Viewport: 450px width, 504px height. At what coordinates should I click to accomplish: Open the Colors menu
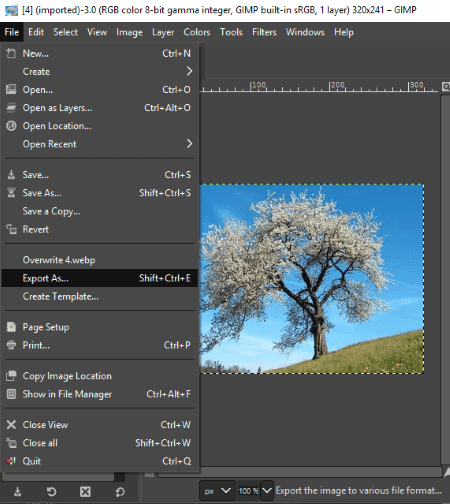(x=197, y=32)
